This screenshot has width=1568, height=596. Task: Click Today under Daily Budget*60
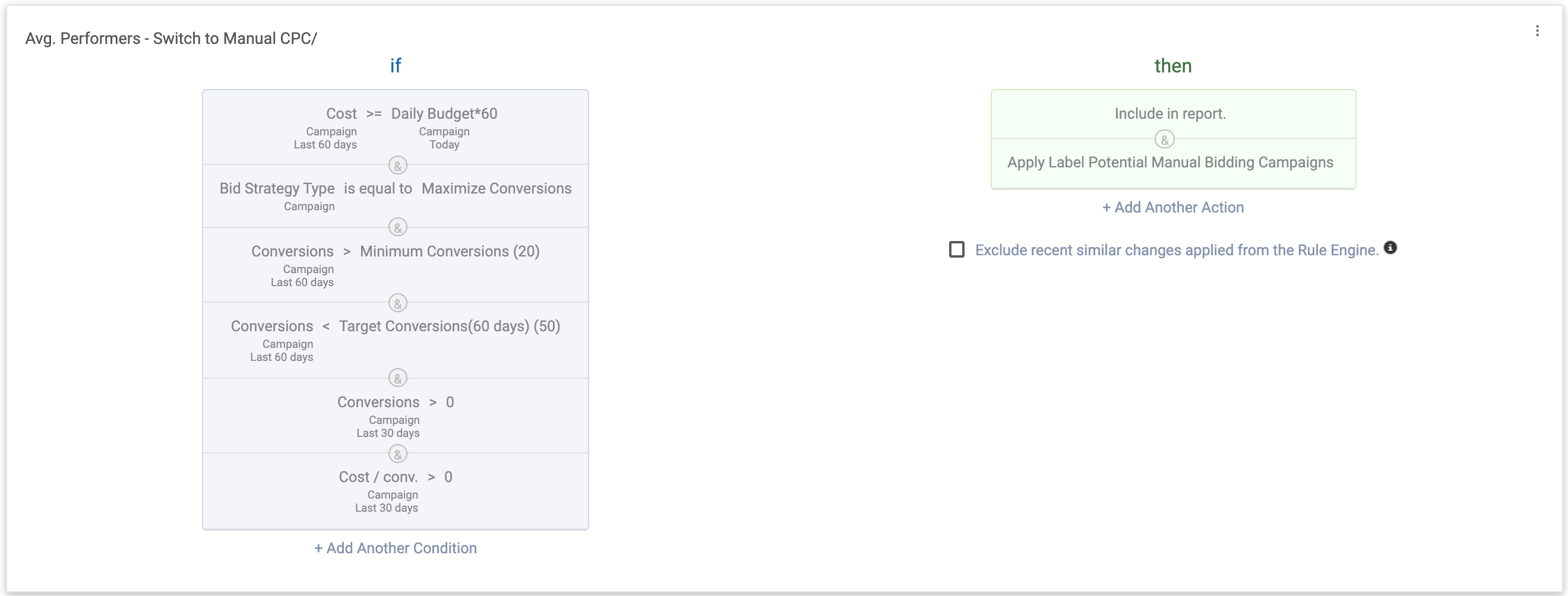click(x=444, y=145)
